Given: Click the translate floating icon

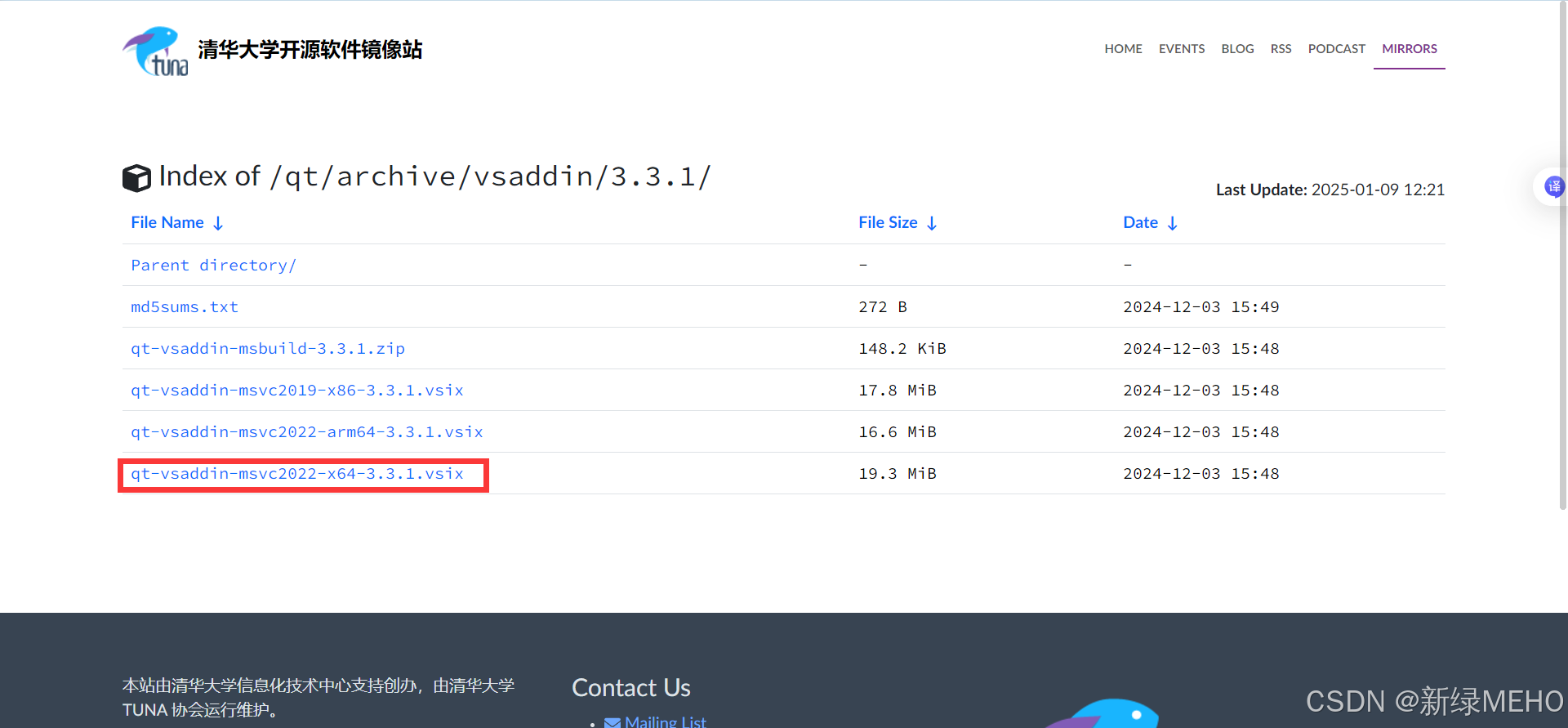Looking at the screenshot, I should click(1553, 187).
